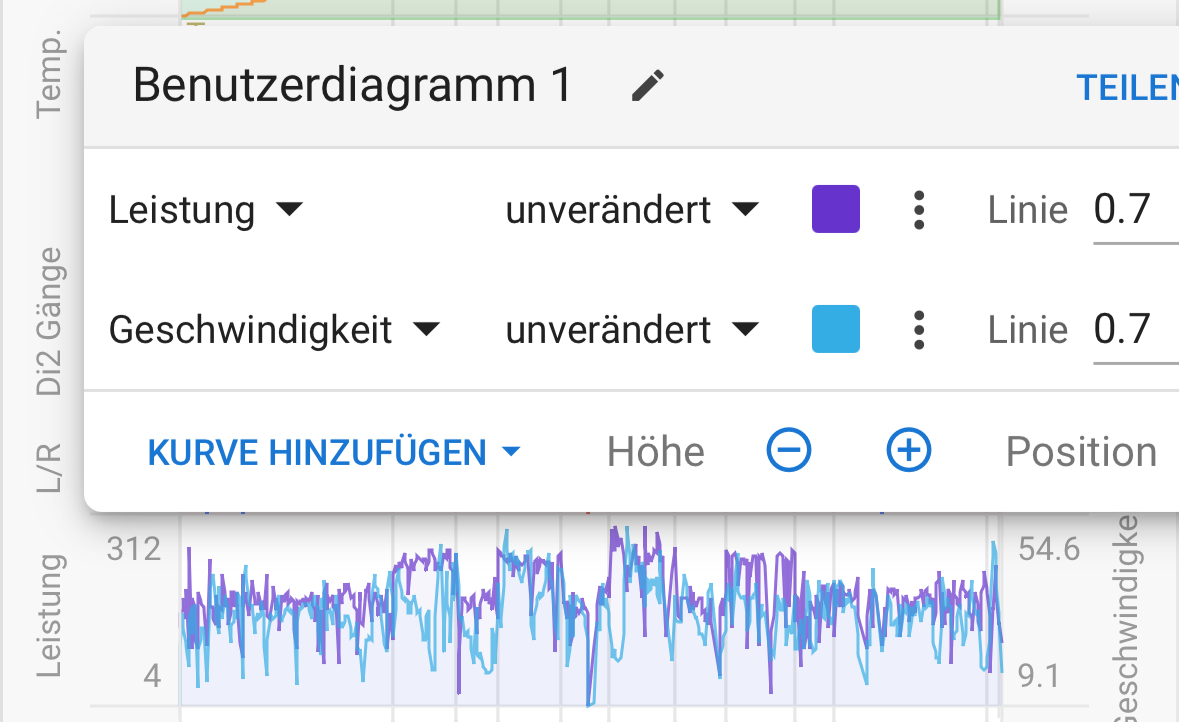The height and width of the screenshot is (722, 1179).
Task: Click the KURVE HINZUFÜGEN button
Action: (334, 453)
